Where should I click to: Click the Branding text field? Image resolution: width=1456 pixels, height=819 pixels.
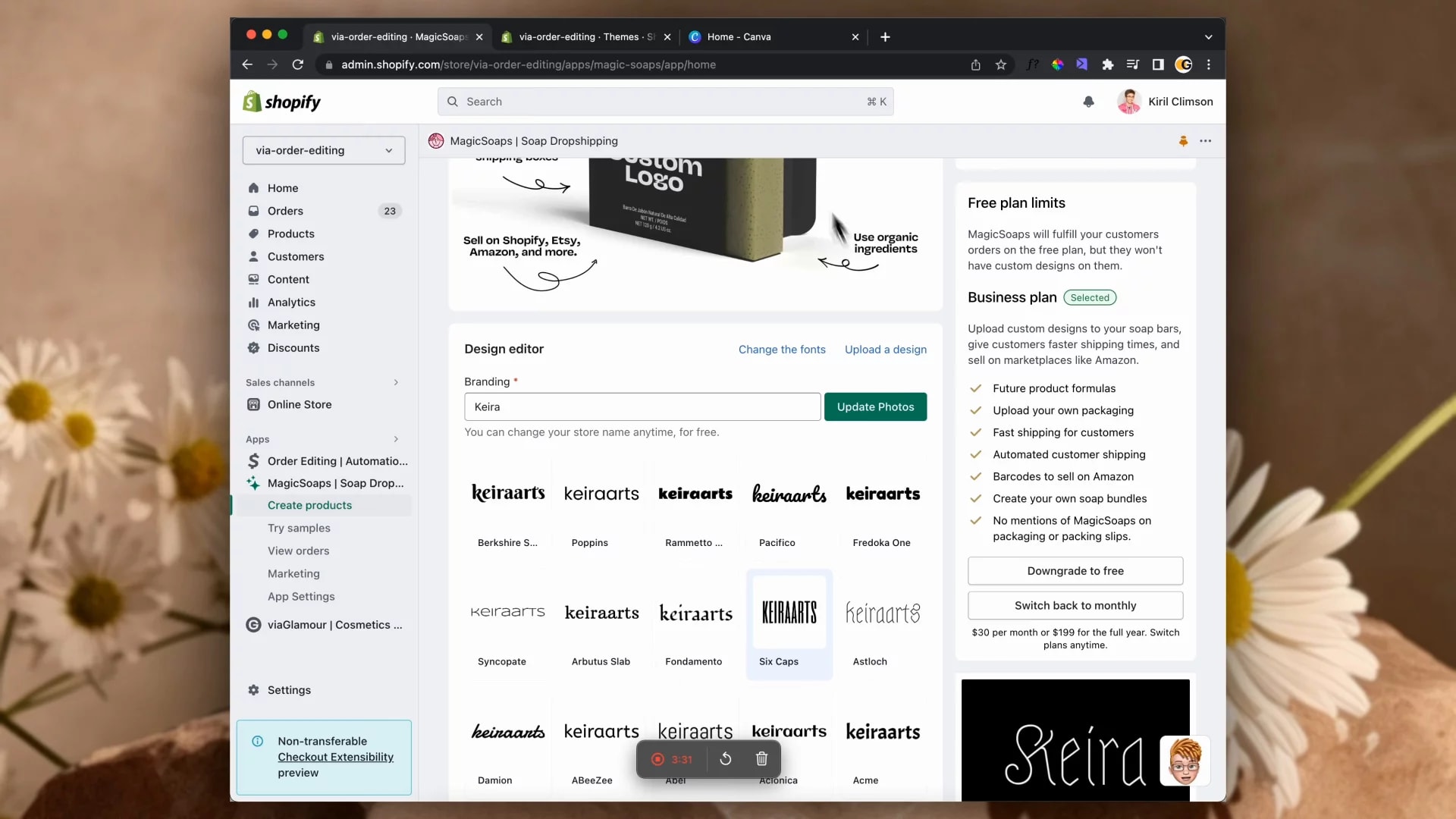pos(642,406)
